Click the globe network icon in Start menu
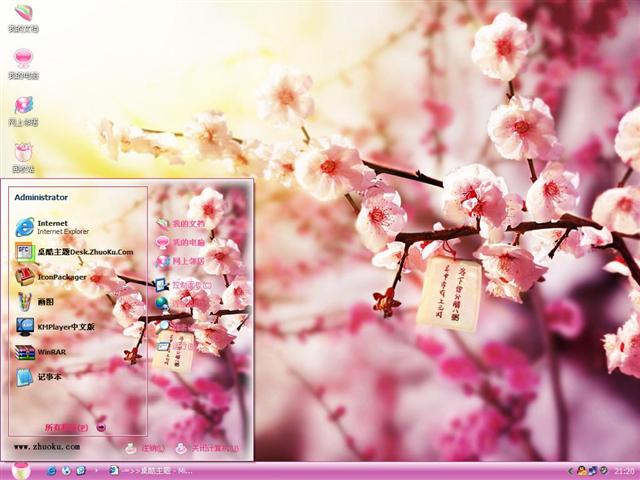 [162, 303]
